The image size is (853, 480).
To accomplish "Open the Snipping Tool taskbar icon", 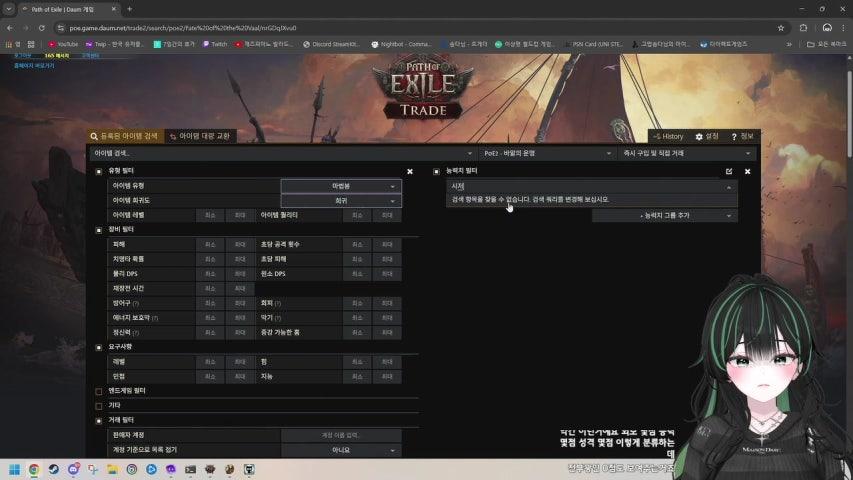I will point(92,469).
